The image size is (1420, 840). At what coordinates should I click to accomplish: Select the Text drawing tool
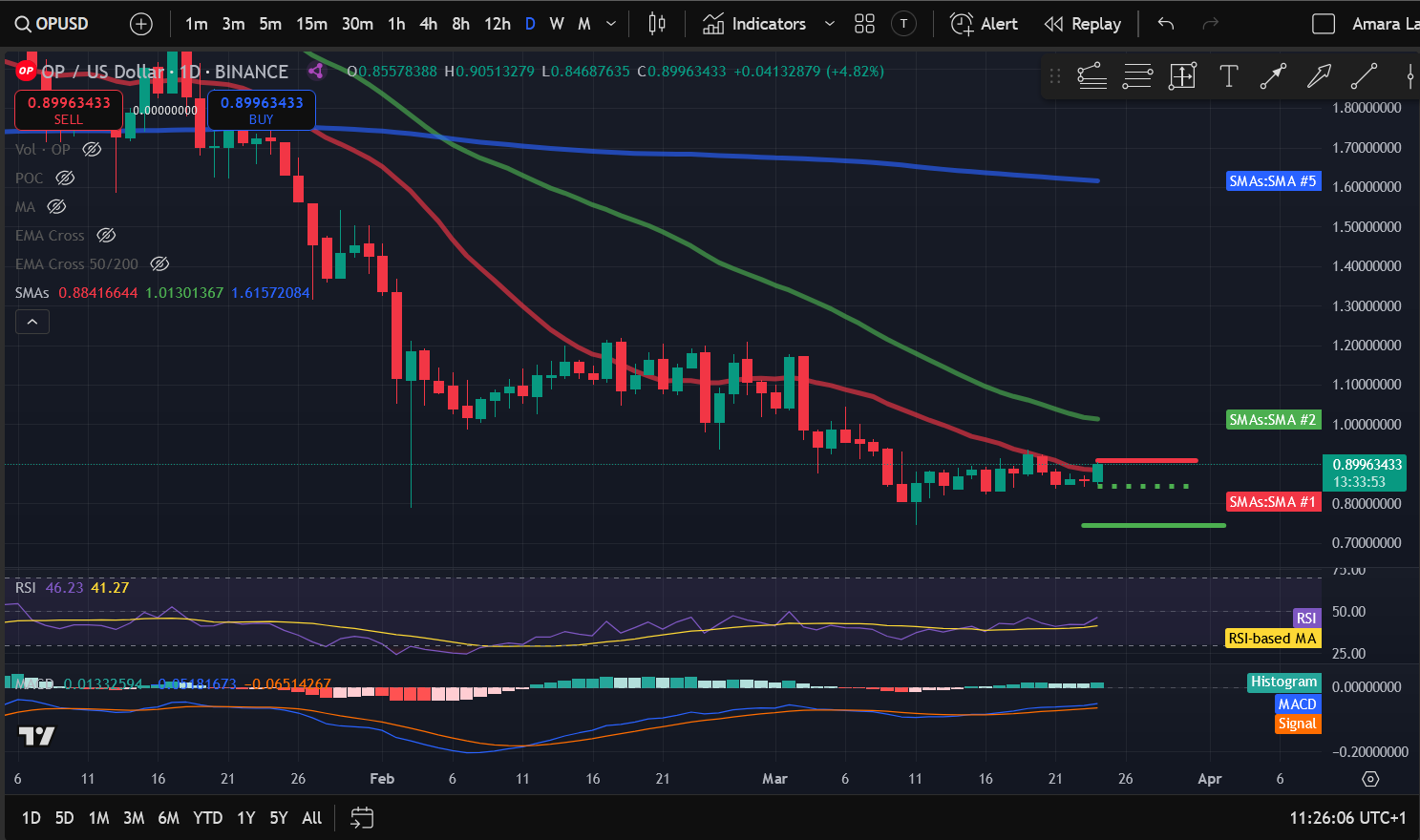1229,75
